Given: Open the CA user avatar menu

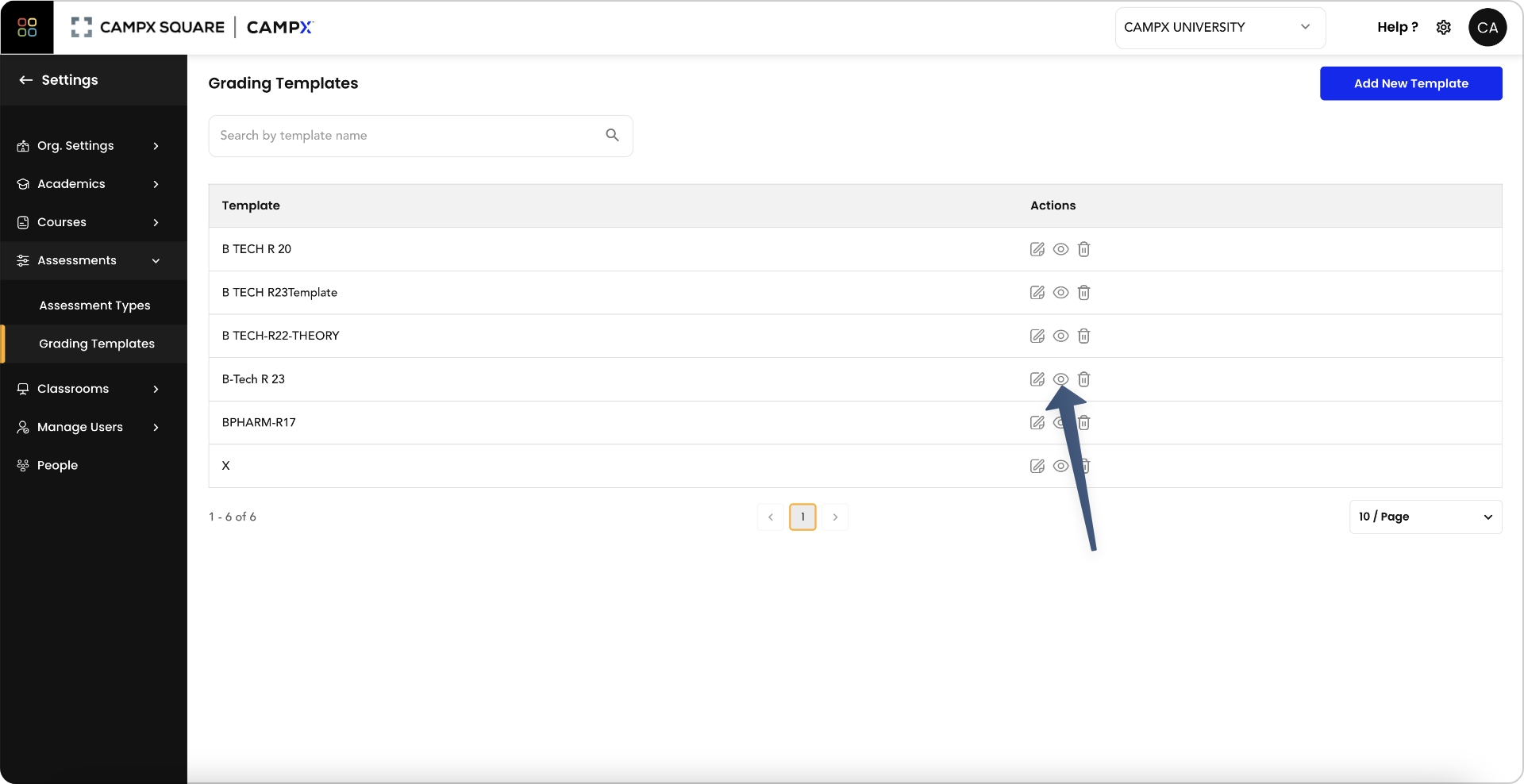Looking at the screenshot, I should coord(1487,27).
